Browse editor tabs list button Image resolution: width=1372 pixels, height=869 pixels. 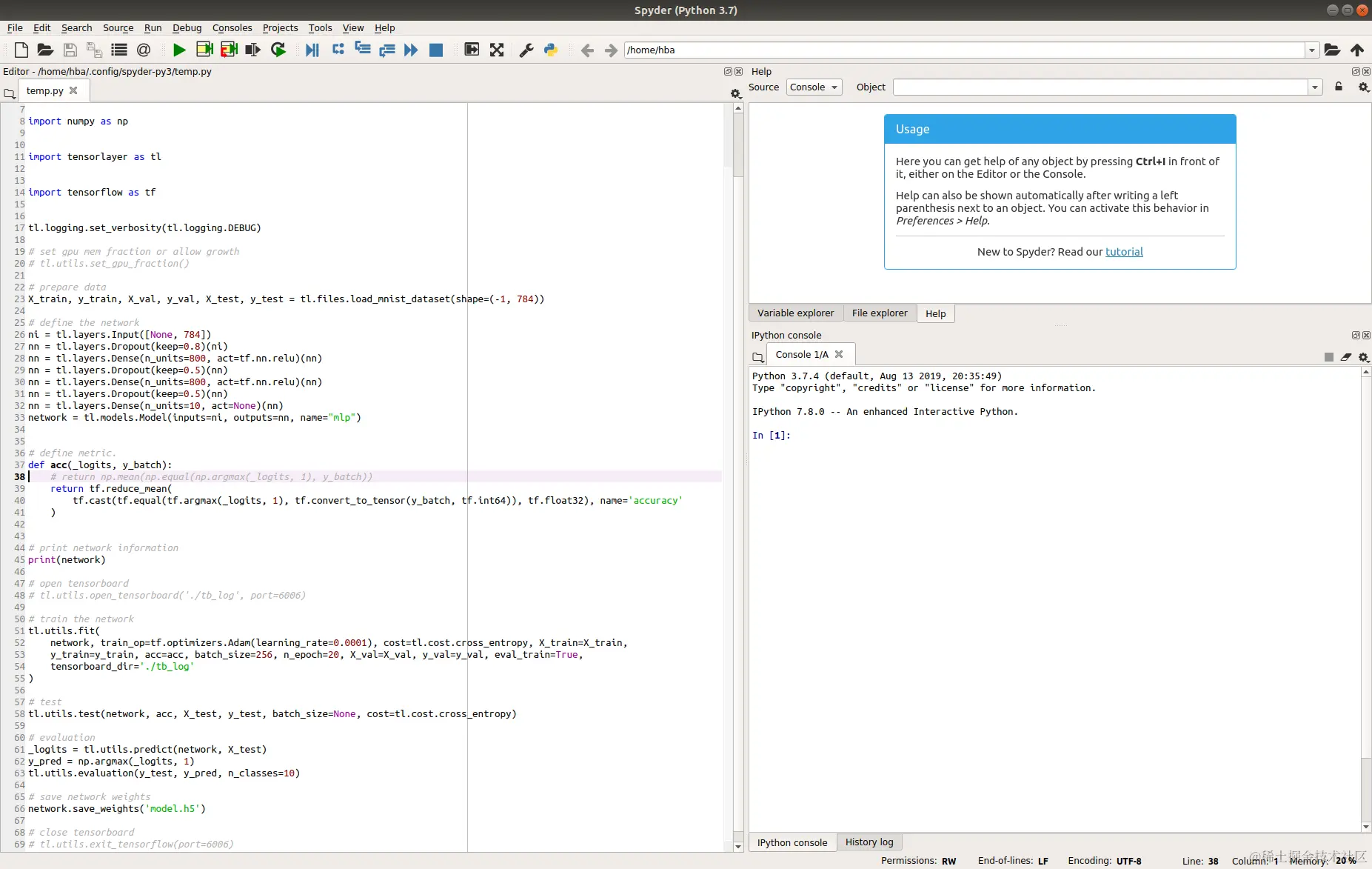click(x=10, y=93)
